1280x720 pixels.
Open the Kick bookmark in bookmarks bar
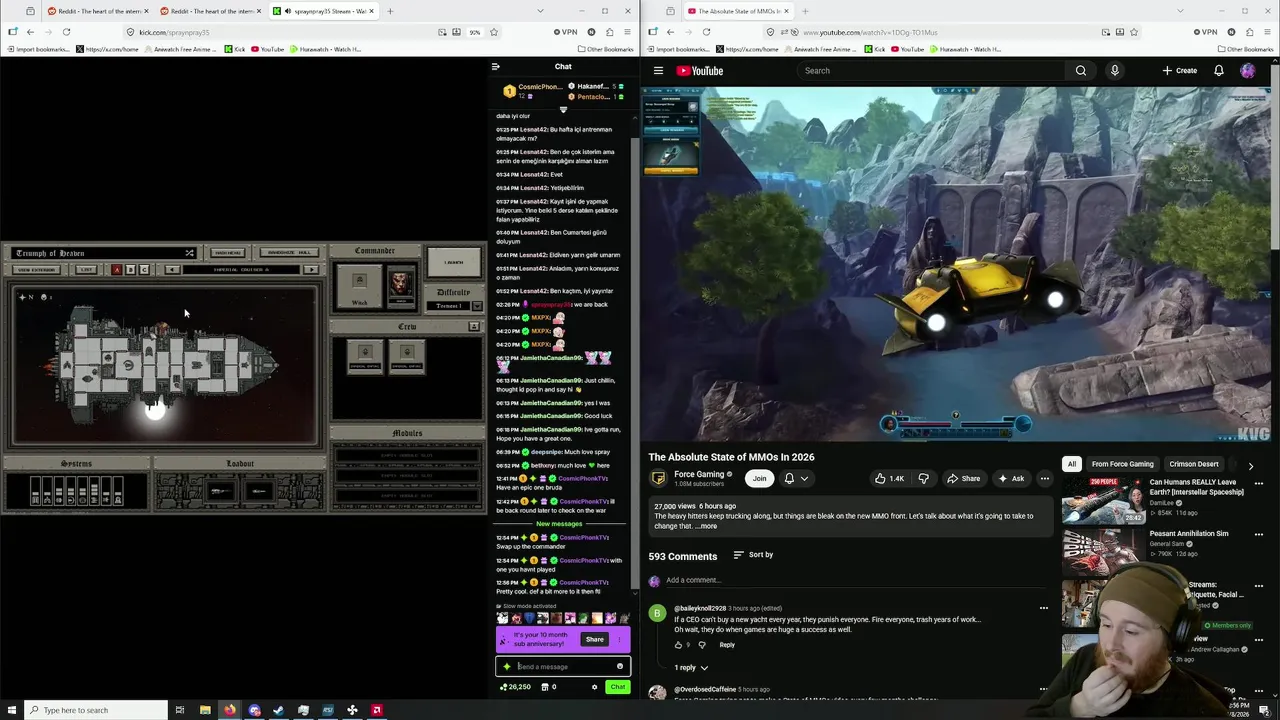(x=234, y=49)
